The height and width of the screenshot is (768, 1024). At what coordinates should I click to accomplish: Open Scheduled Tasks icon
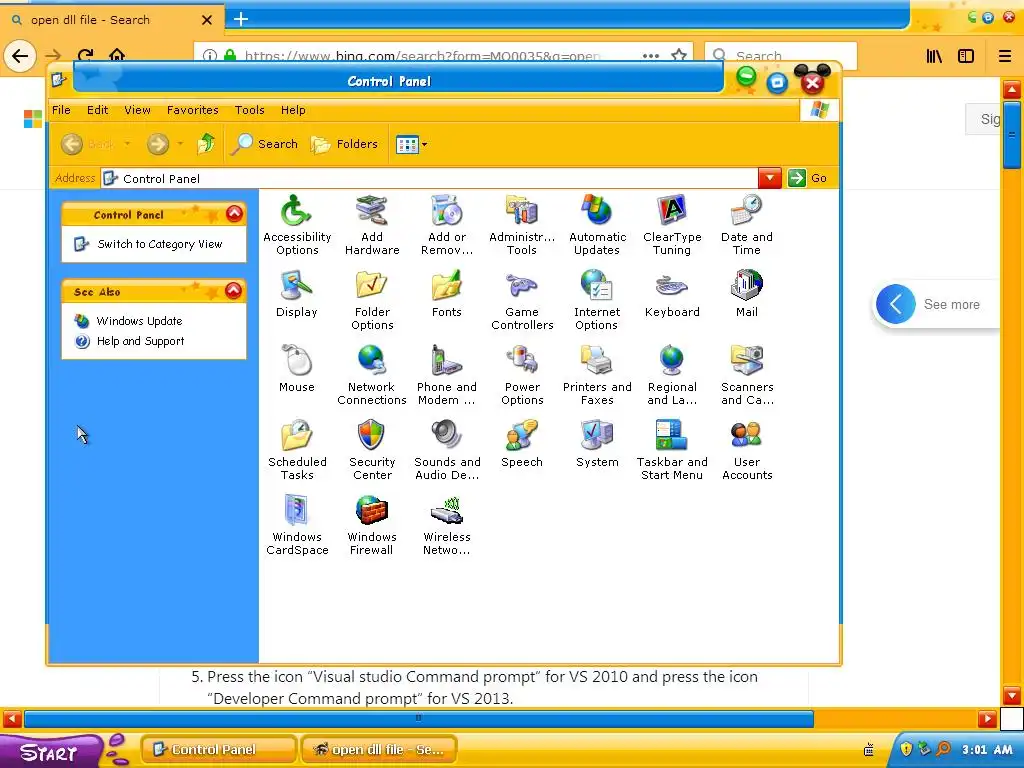[296, 450]
